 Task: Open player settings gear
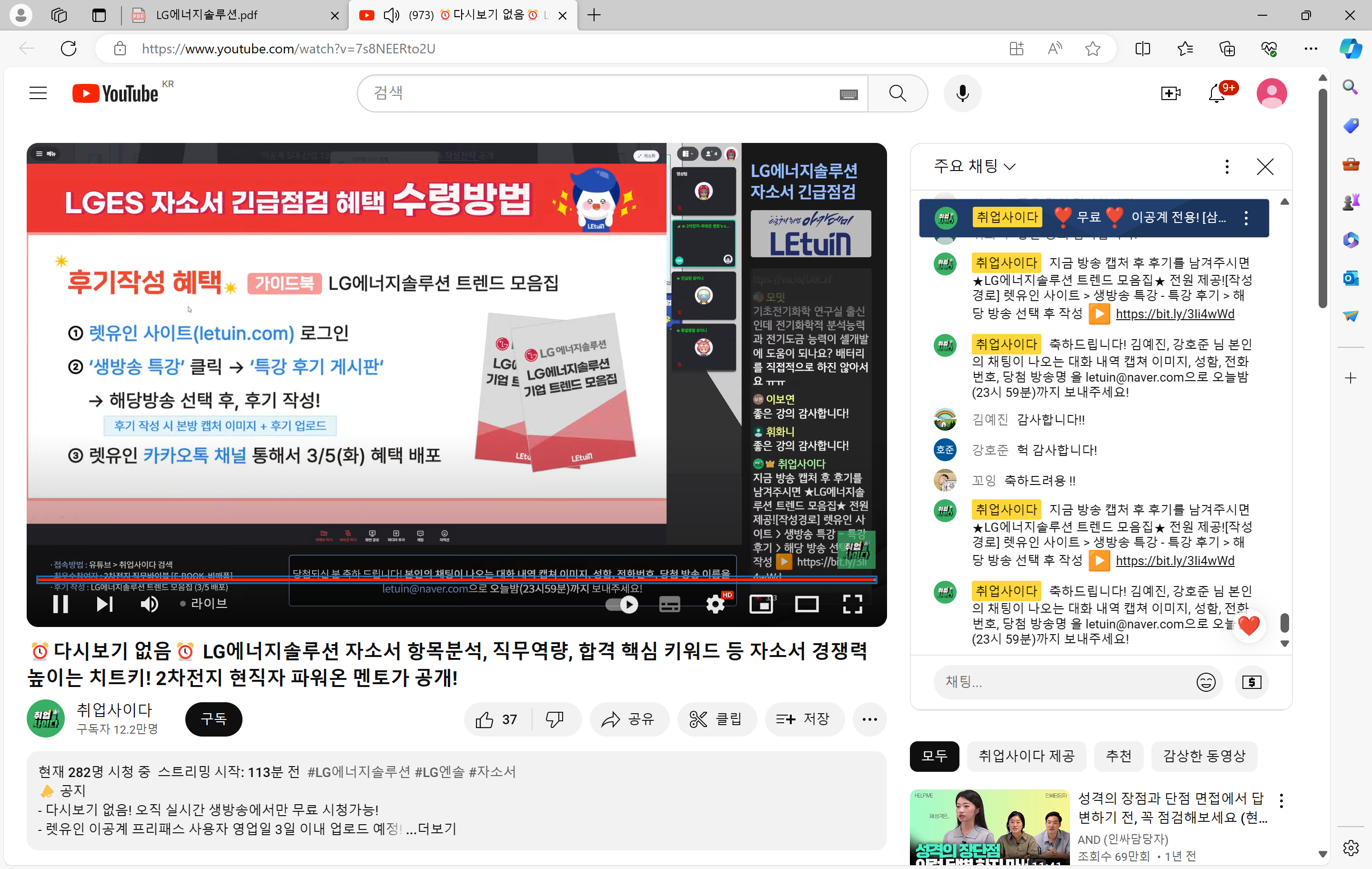pos(715,604)
